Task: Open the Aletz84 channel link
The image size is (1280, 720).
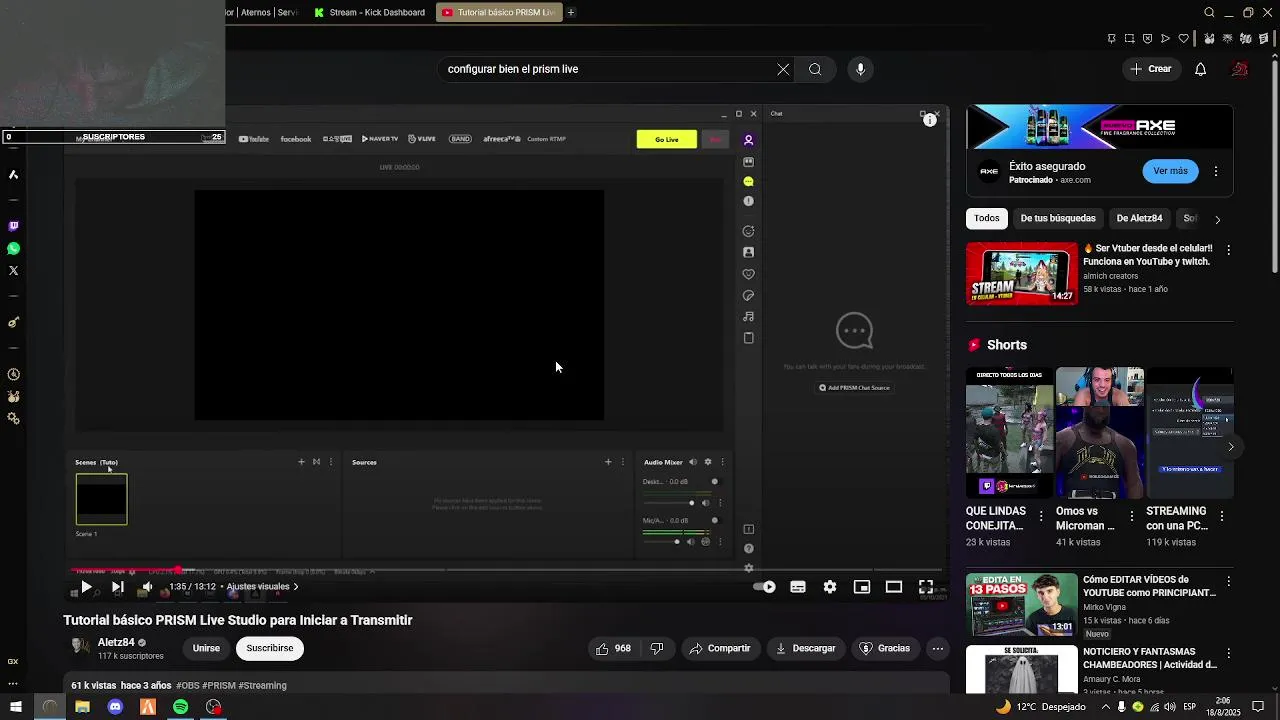Action: (x=116, y=643)
